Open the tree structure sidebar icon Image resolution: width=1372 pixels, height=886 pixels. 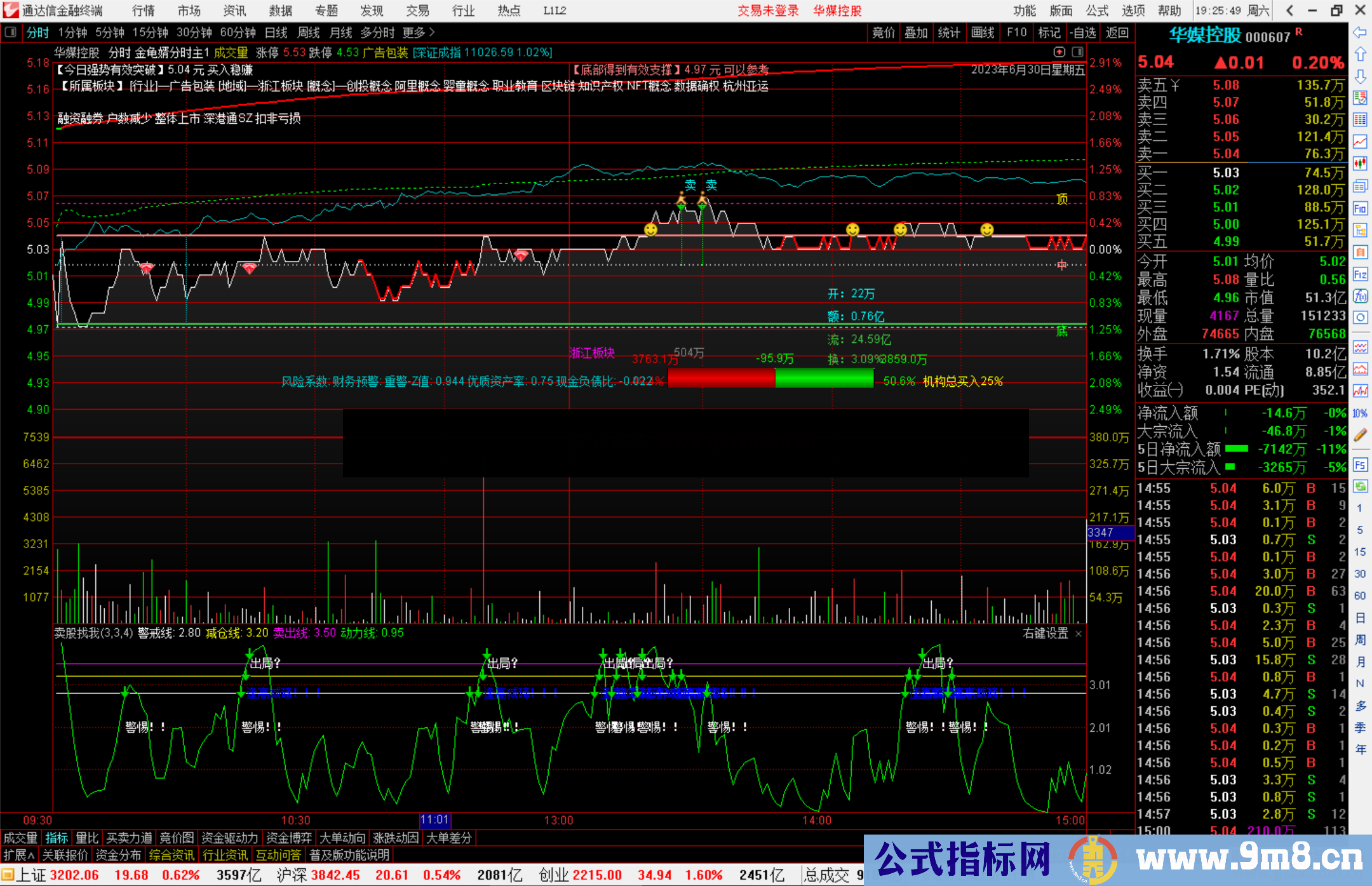(1360, 230)
